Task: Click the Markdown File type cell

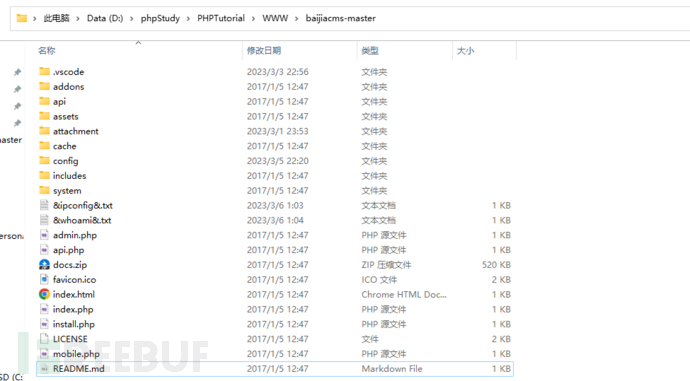Action: tap(392, 369)
